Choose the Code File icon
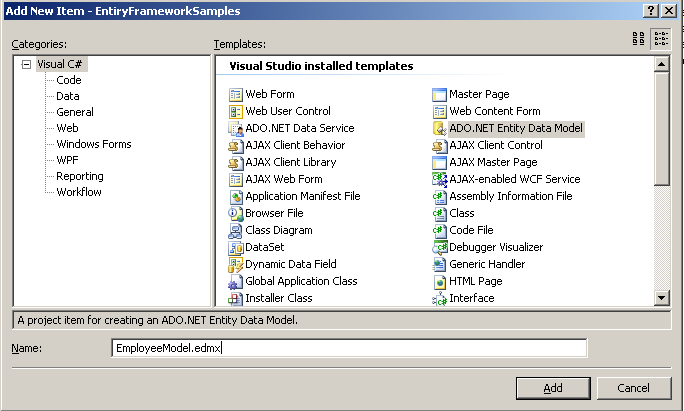The image size is (684, 411). [x=439, y=231]
